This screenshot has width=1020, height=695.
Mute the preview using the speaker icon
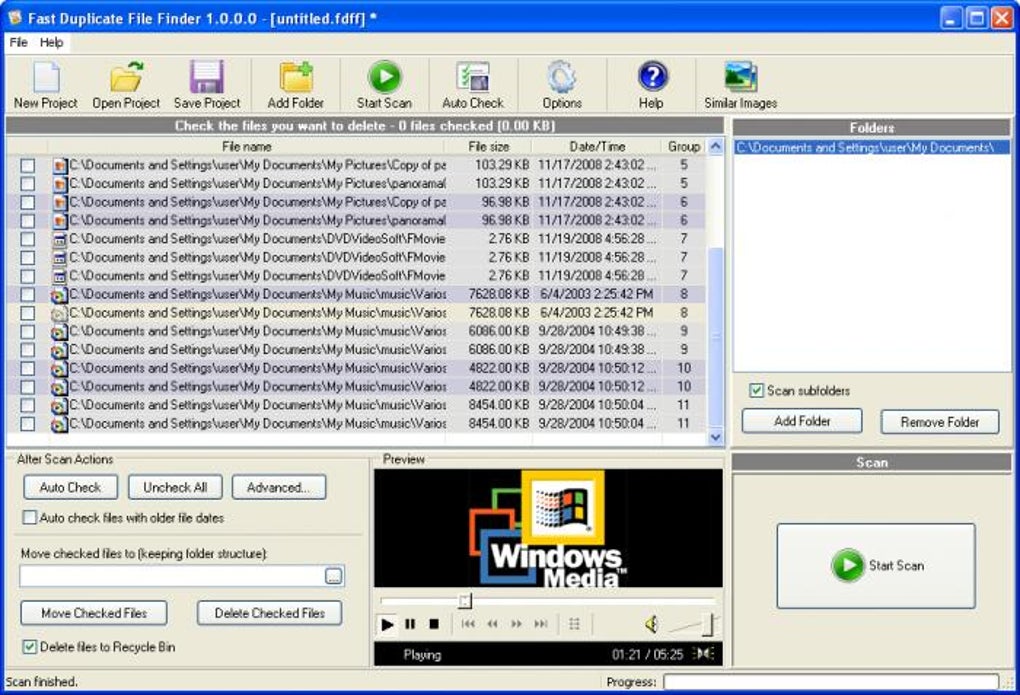651,625
